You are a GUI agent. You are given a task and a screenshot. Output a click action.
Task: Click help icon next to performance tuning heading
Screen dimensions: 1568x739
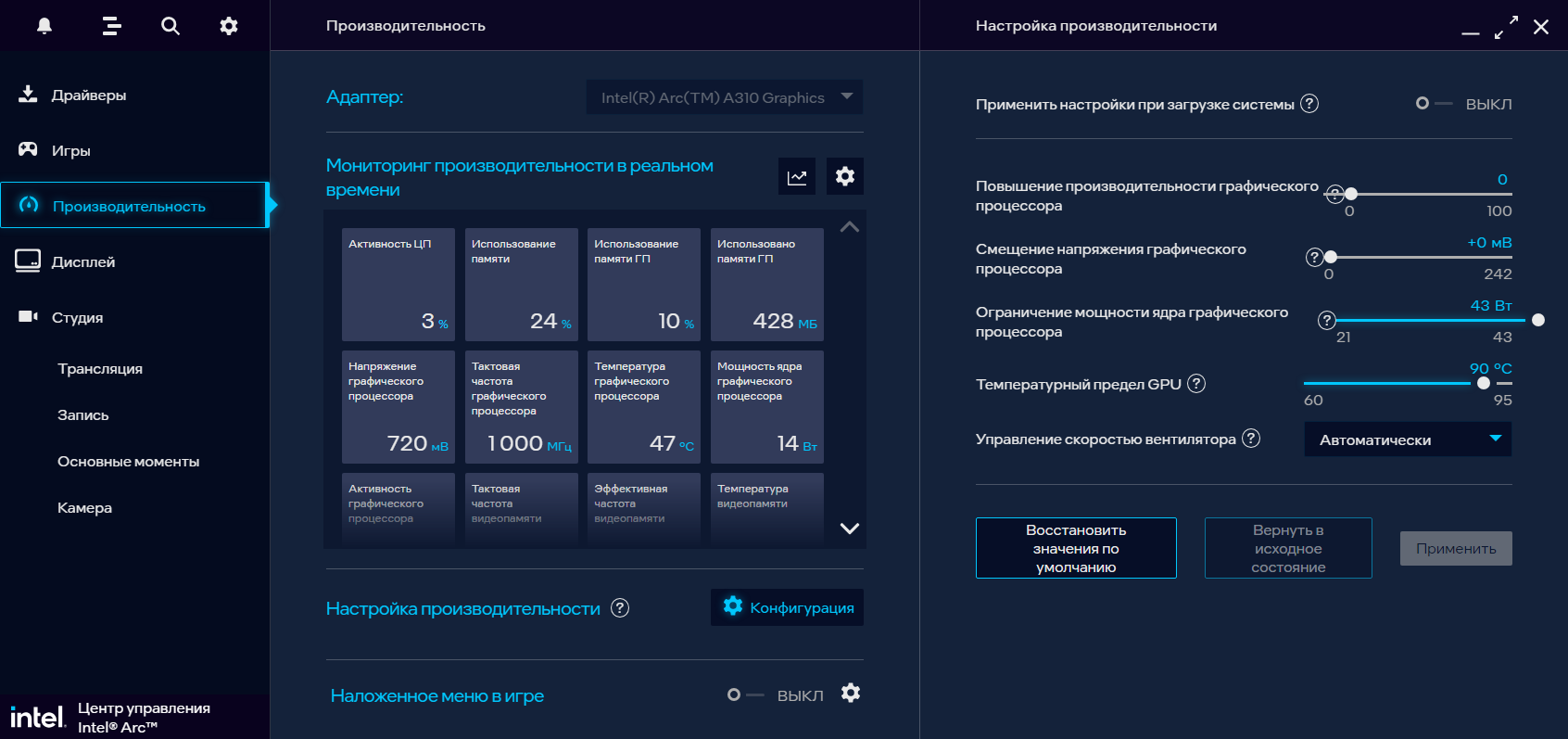(x=620, y=607)
